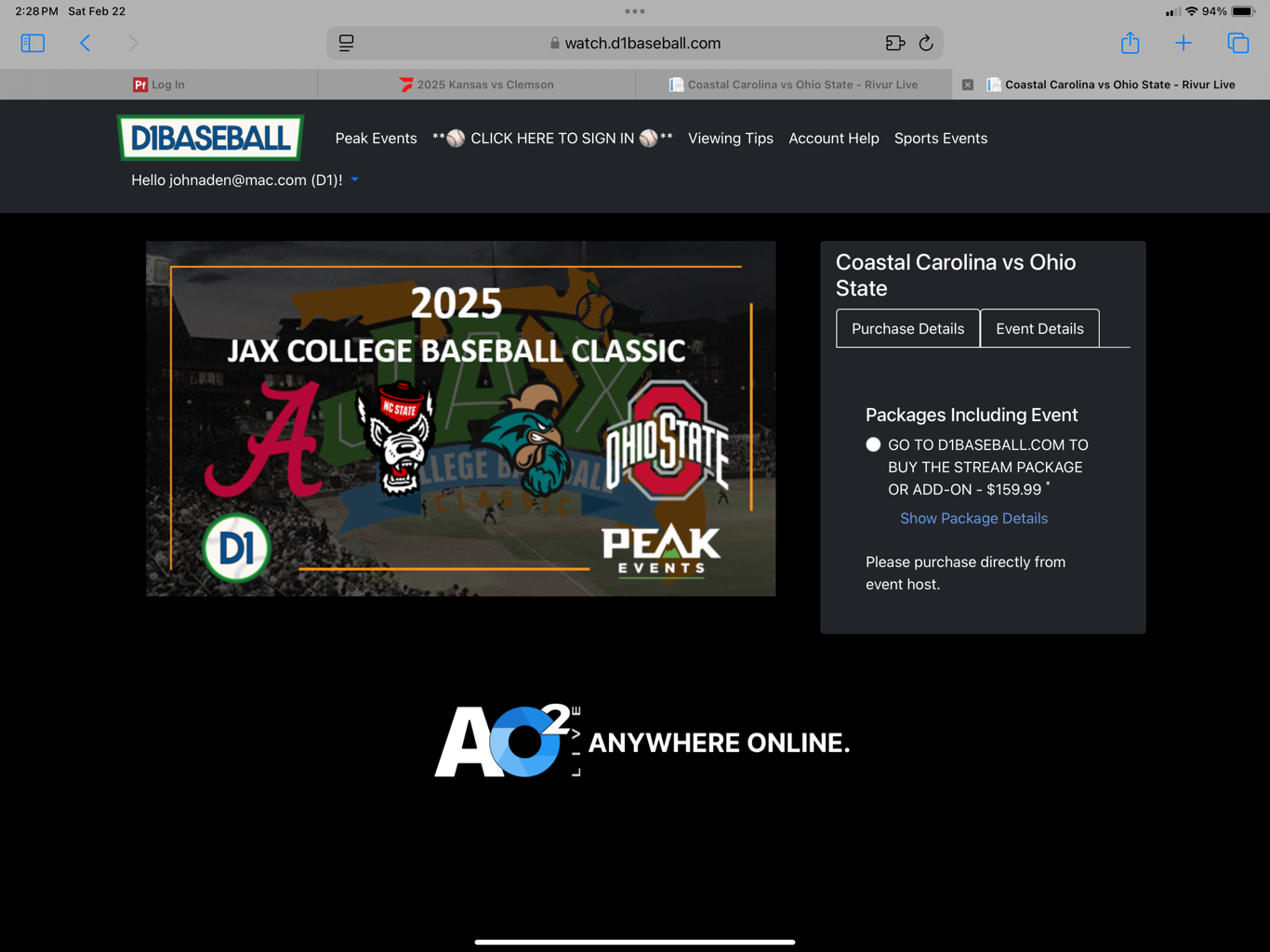Go back with the back arrow
This screenshot has height=952, width=1270.
(x=85, y=43)
